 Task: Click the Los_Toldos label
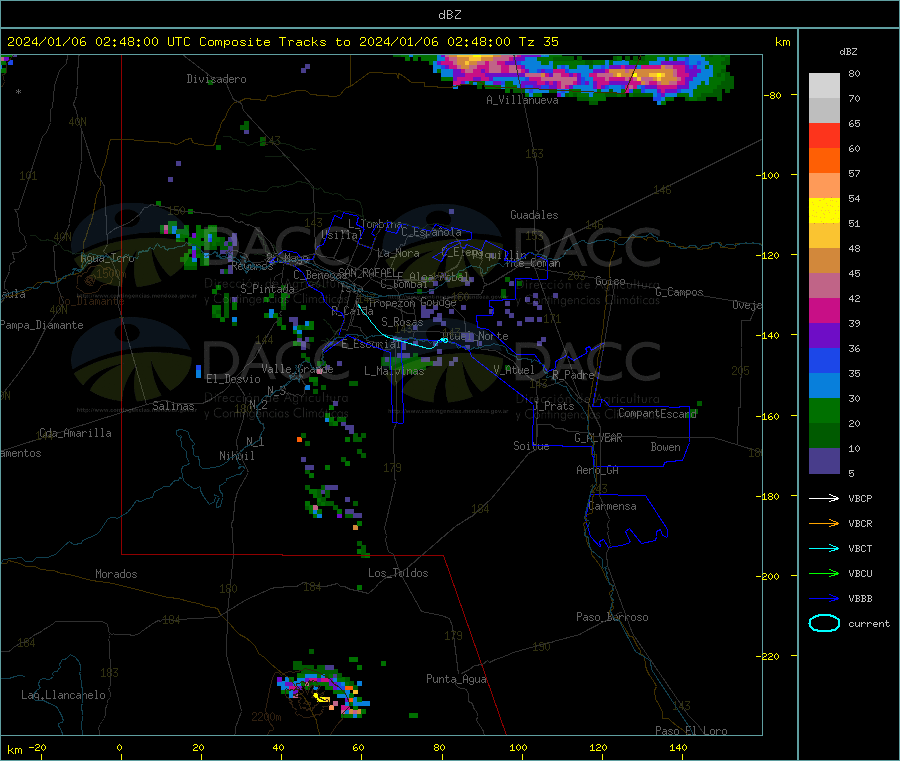tap(398, 573)
